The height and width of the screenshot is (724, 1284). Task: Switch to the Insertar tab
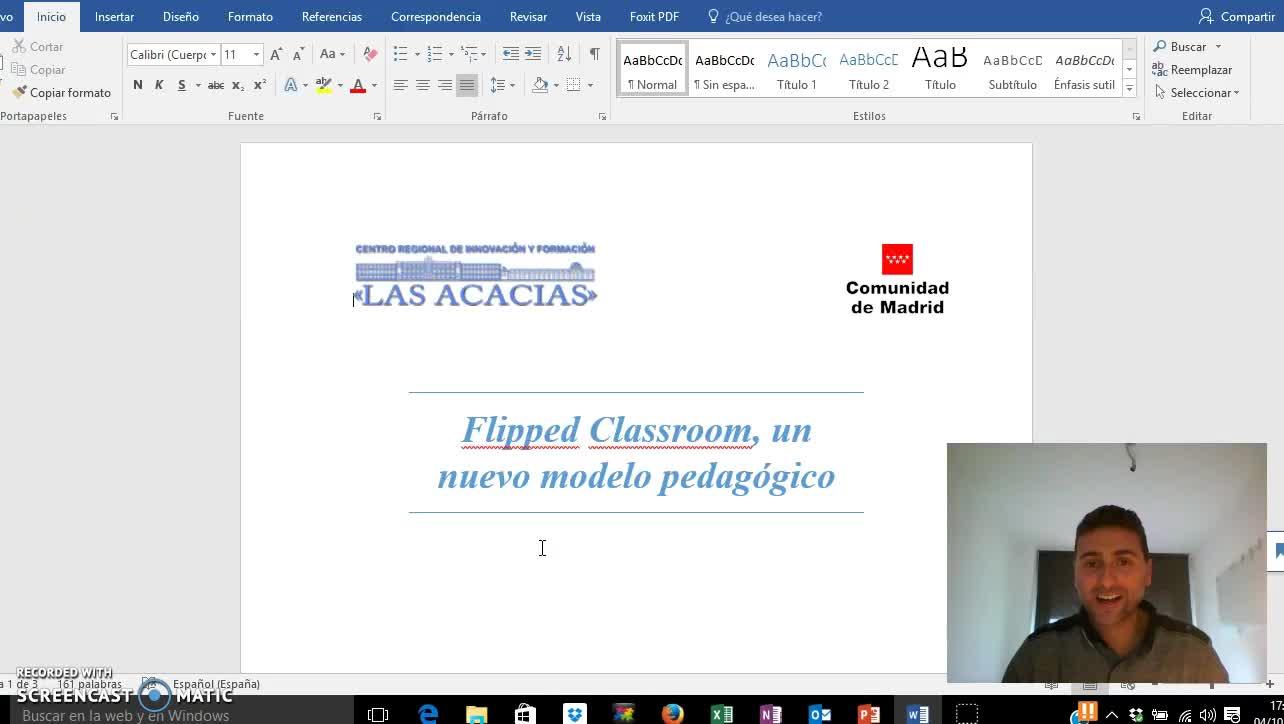click(x=114, y=16)
